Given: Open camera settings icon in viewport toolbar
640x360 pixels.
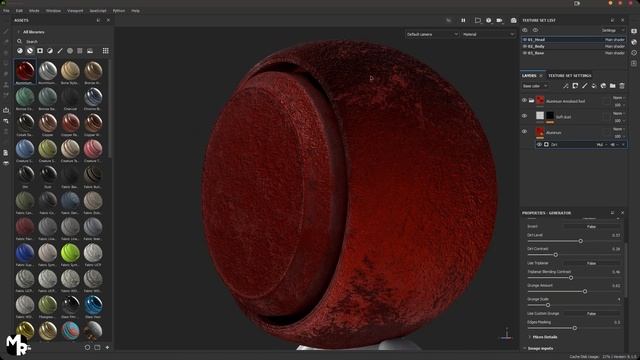Looking at the screenshot, I should 499,20.
